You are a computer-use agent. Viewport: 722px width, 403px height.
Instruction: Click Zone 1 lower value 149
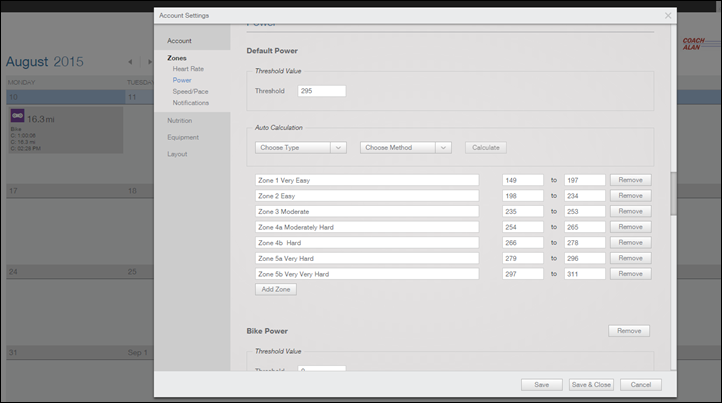click(523, 180)
